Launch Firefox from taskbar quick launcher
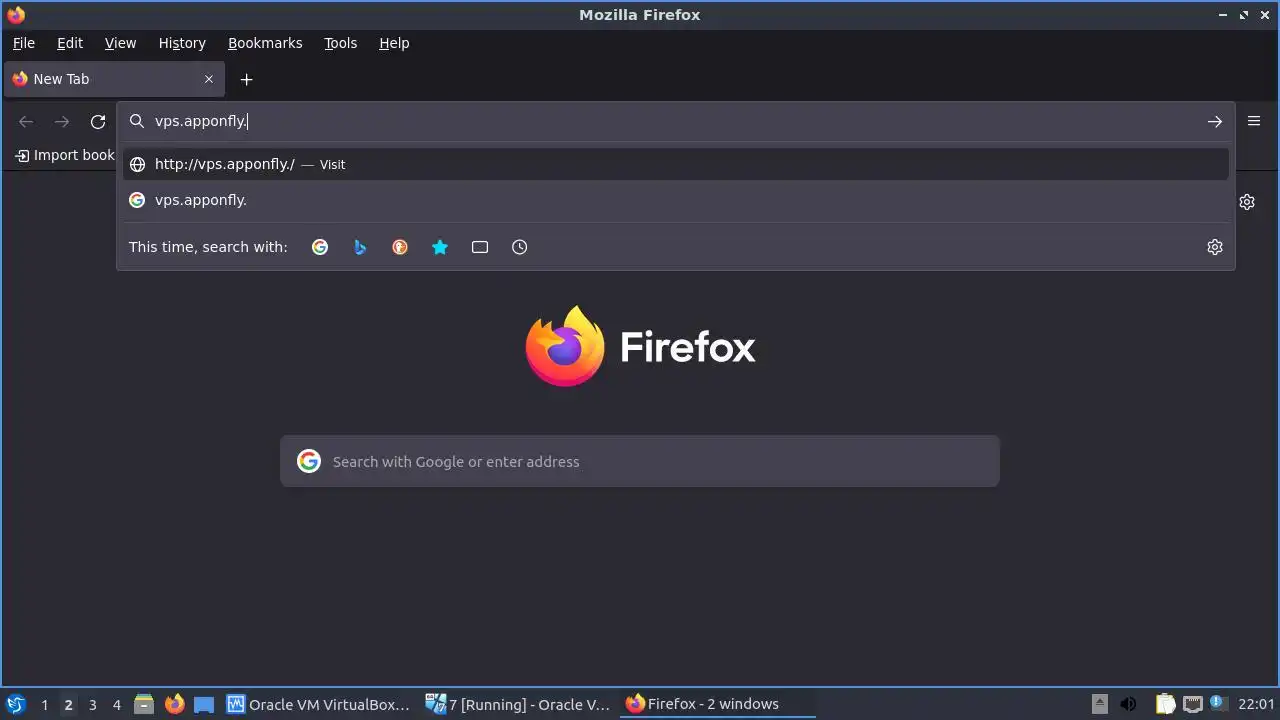The image size is (1280, 720). point(174,704)
